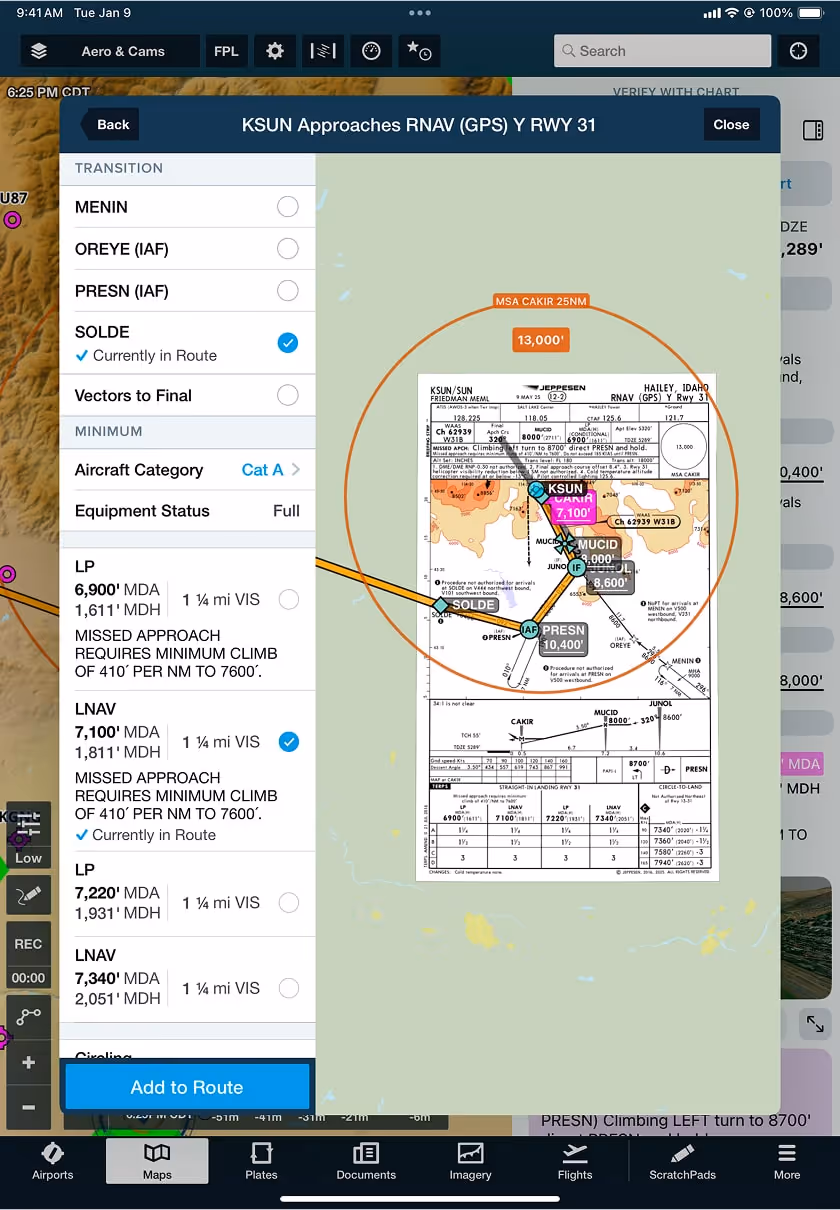The image size is (840, 1210).
Task: Tap the SOLDE waypoint diamond marker
Action: (441, 605)
